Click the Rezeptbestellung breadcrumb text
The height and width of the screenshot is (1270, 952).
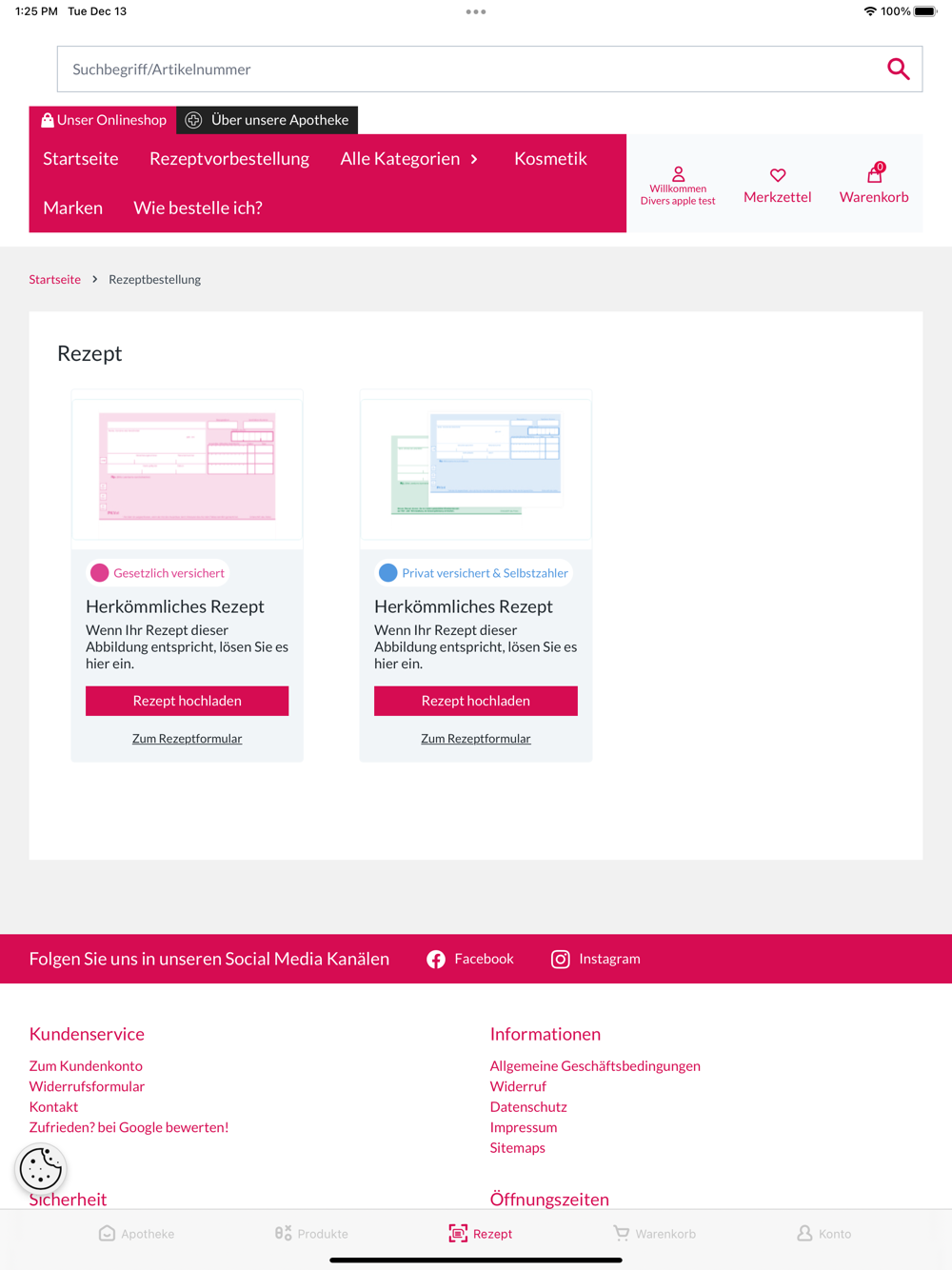[154, 279]
